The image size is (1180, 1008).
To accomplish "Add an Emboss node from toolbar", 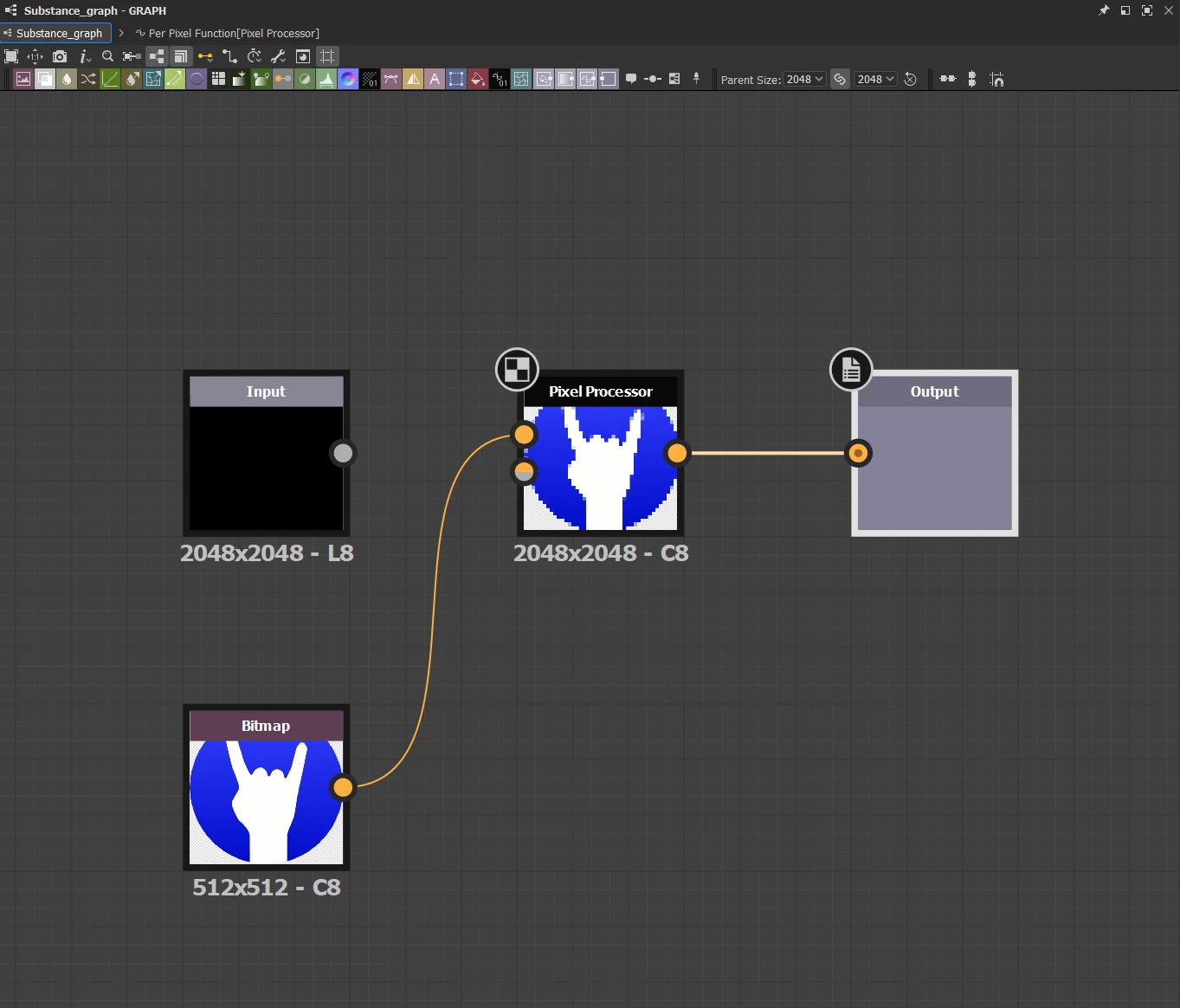I will pos(197,79).
